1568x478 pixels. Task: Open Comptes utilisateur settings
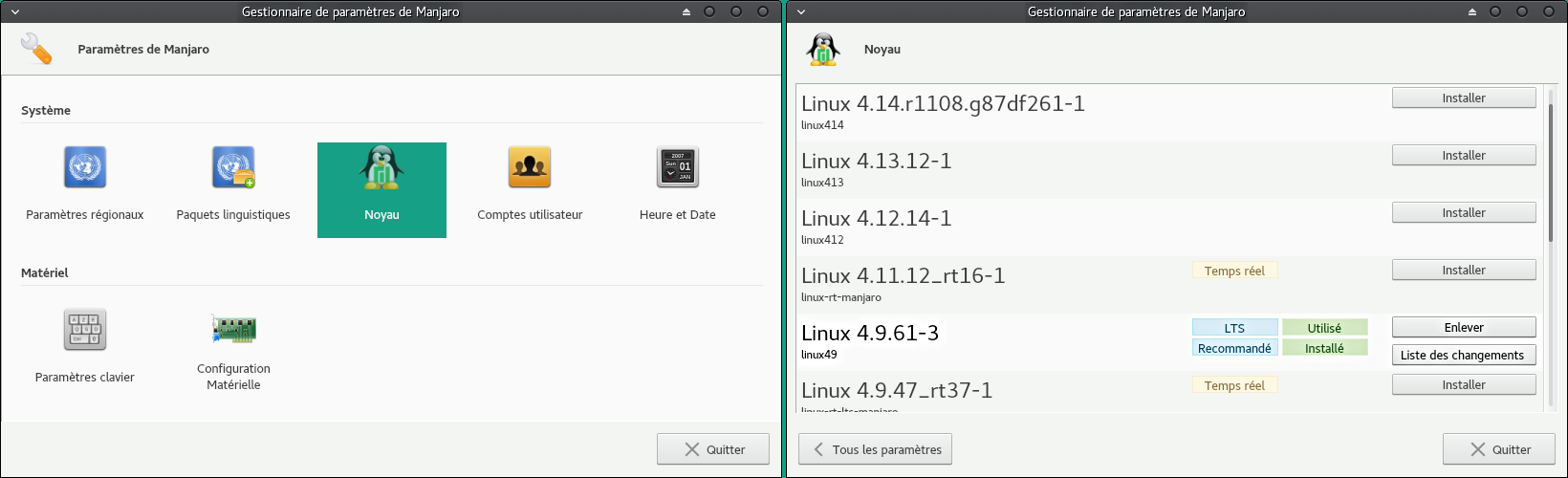click(x=530, y=167)
